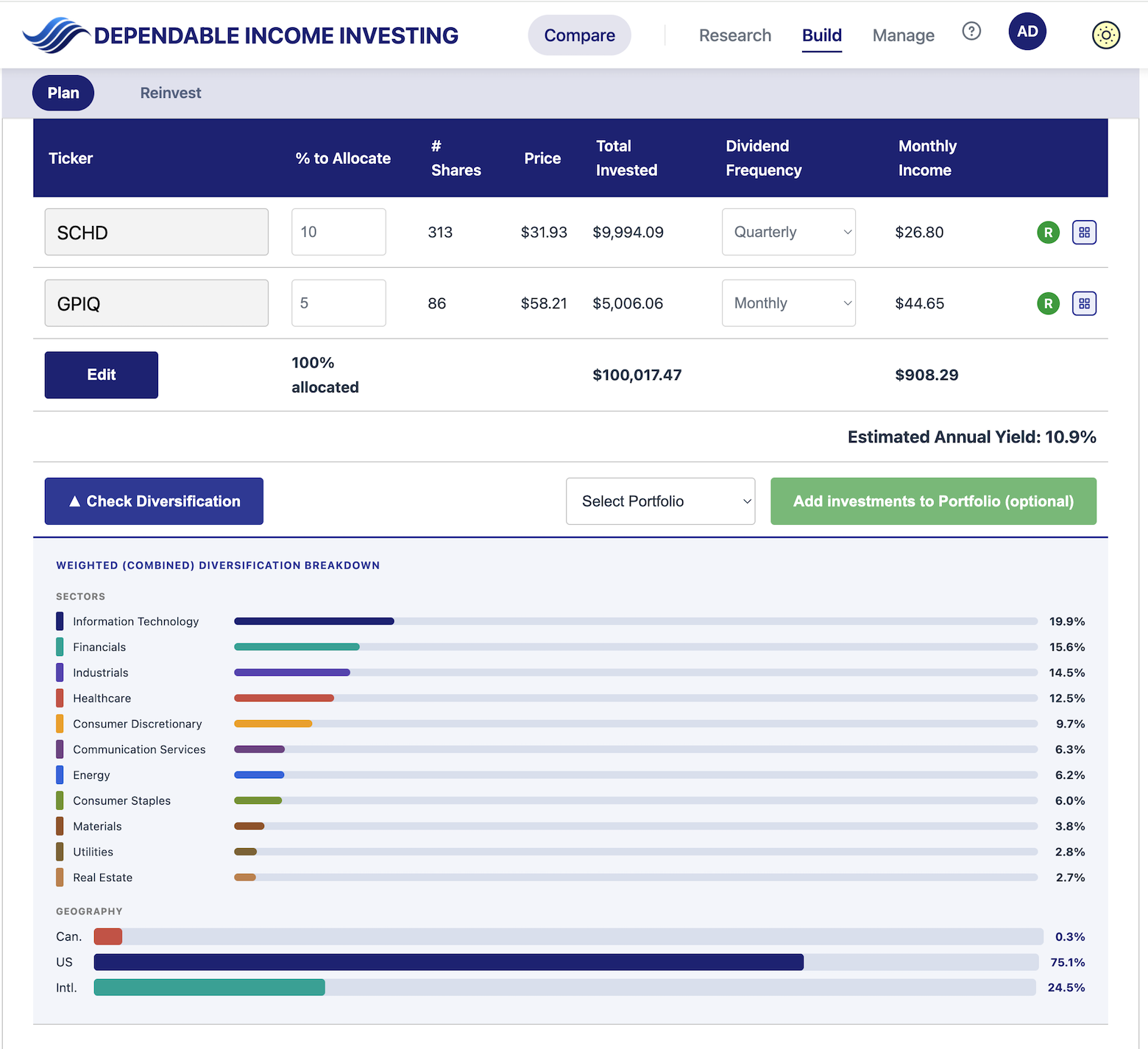Screen dimensions: 1148x1049
Task: Click the GPIQ ticker field
Action: tap(157, 303)
